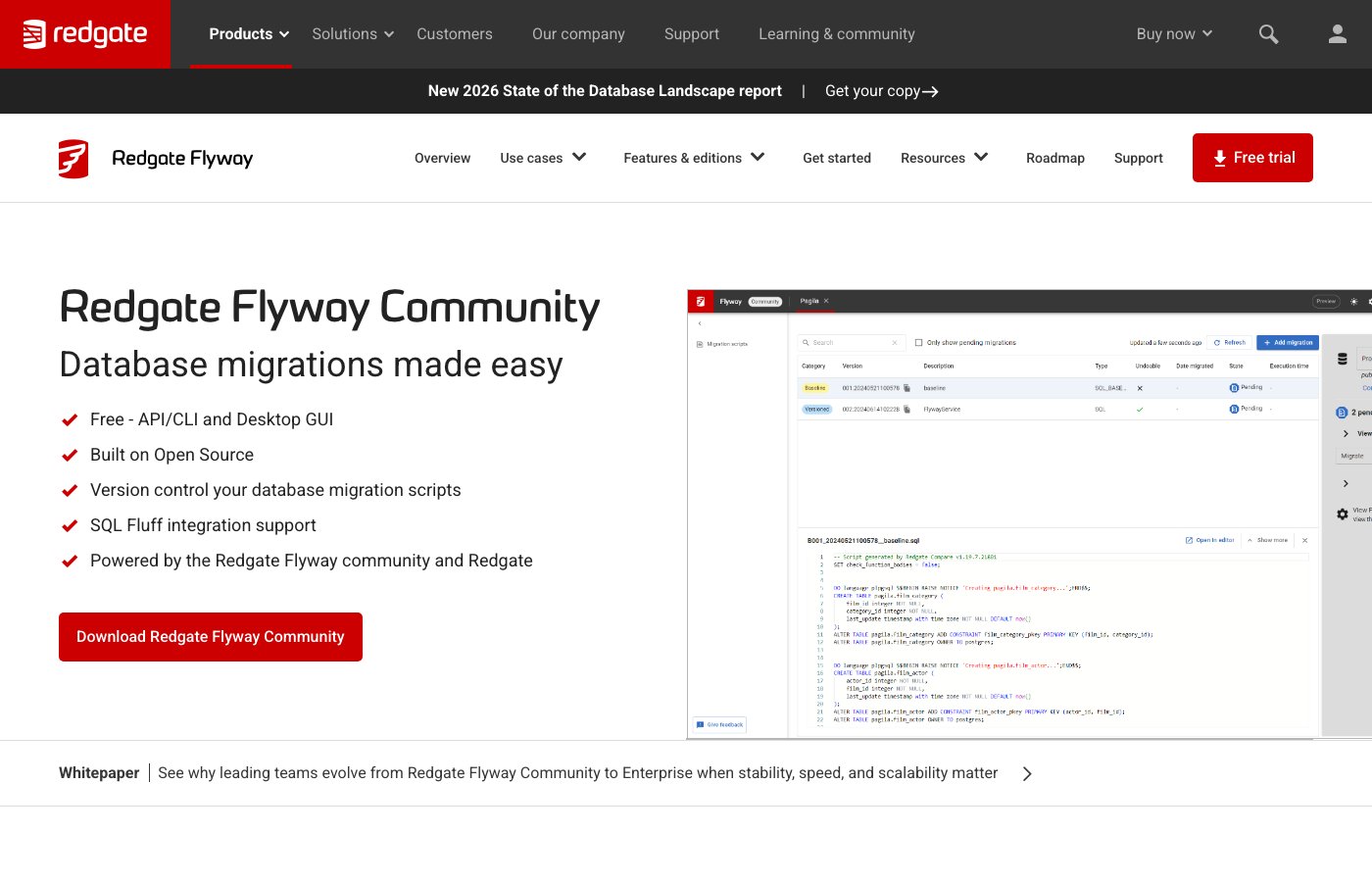Image resolution: width=1372 pixels, height=882 pixels.
Task: Expand Show more on the baseline SQL panel
Action: [1269, 540]
